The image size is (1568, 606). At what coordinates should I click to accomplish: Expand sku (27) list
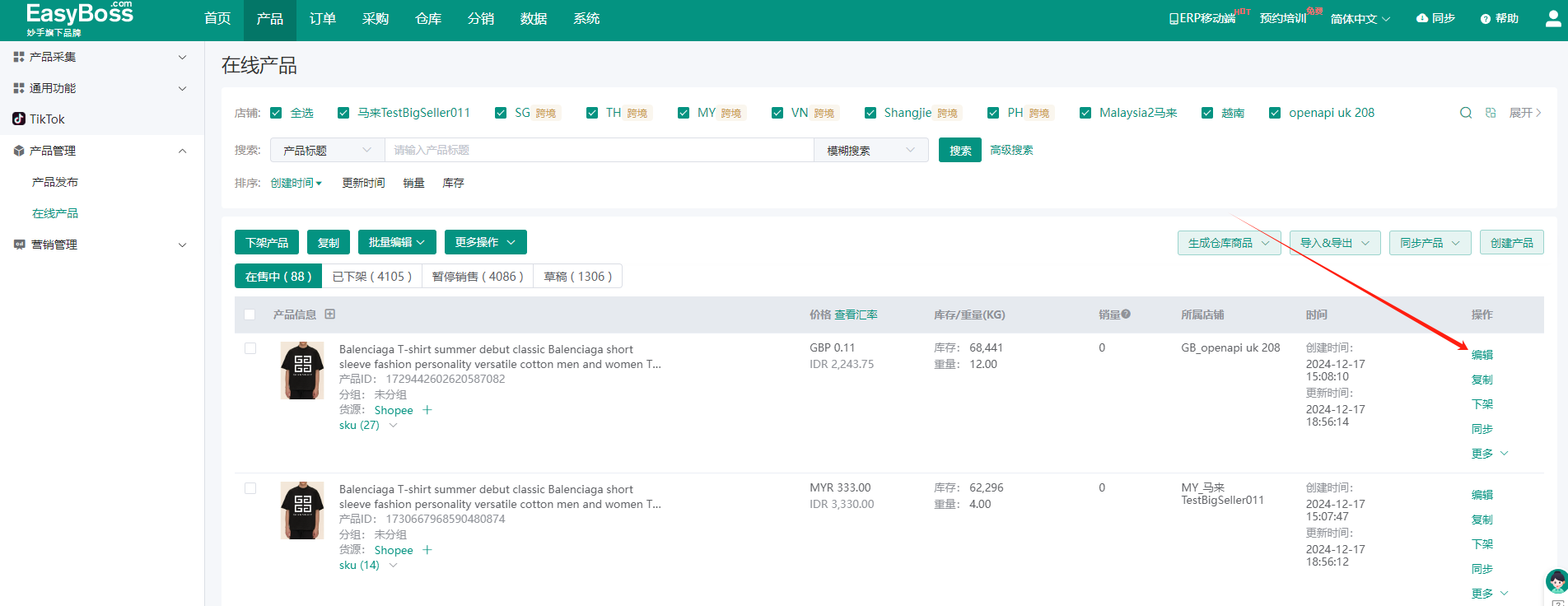click(368, 425)
